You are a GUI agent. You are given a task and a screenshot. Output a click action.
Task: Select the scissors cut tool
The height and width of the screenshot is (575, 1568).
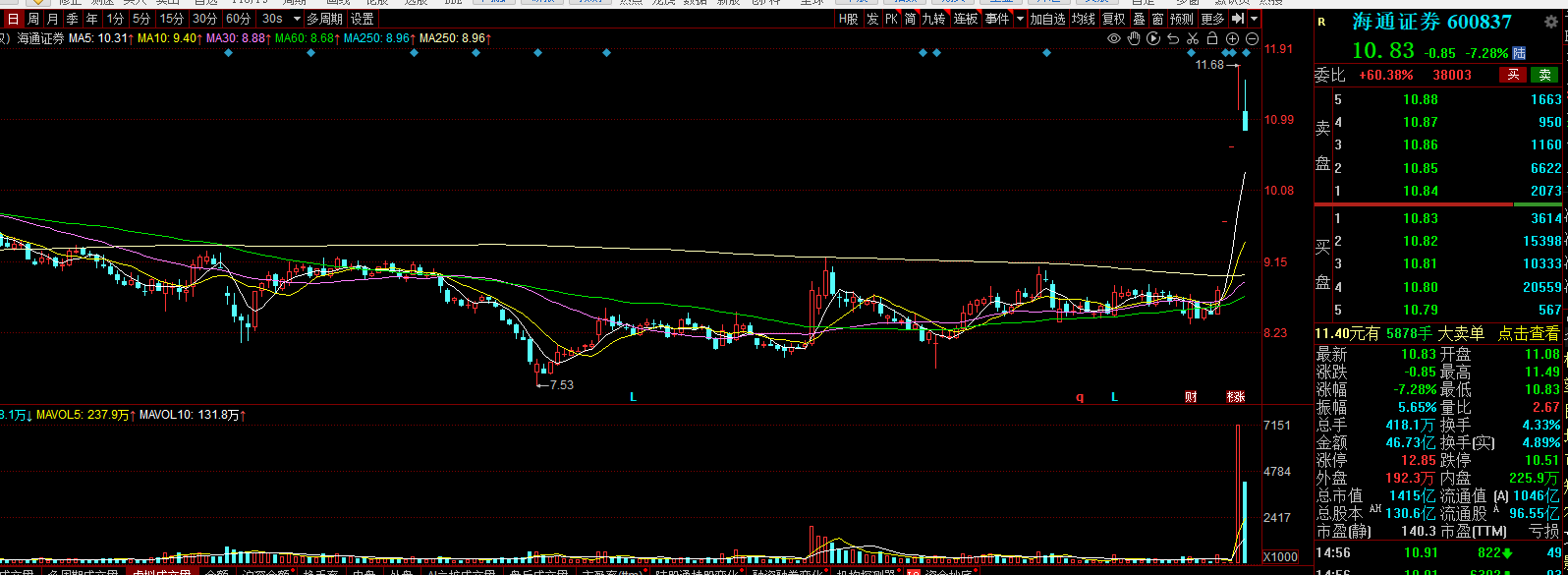(1192, 38)
